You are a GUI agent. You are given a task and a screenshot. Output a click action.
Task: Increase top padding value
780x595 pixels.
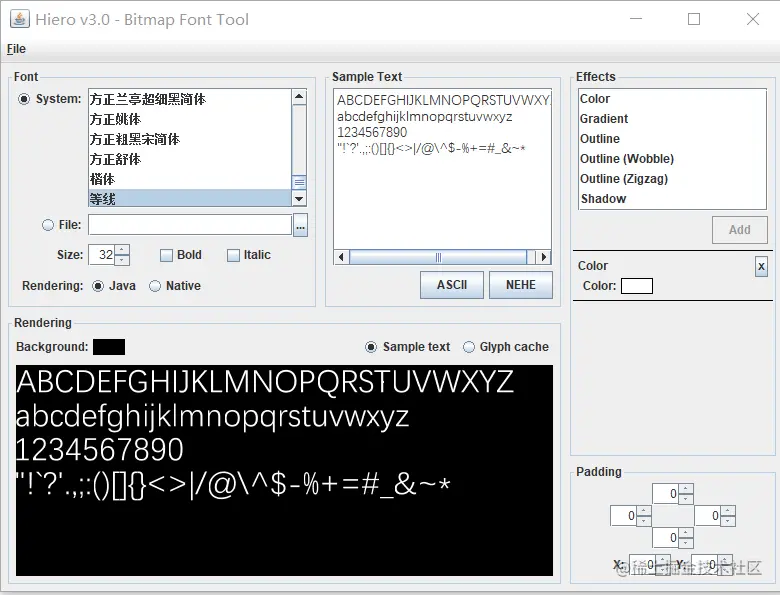[x=685, y=490]
